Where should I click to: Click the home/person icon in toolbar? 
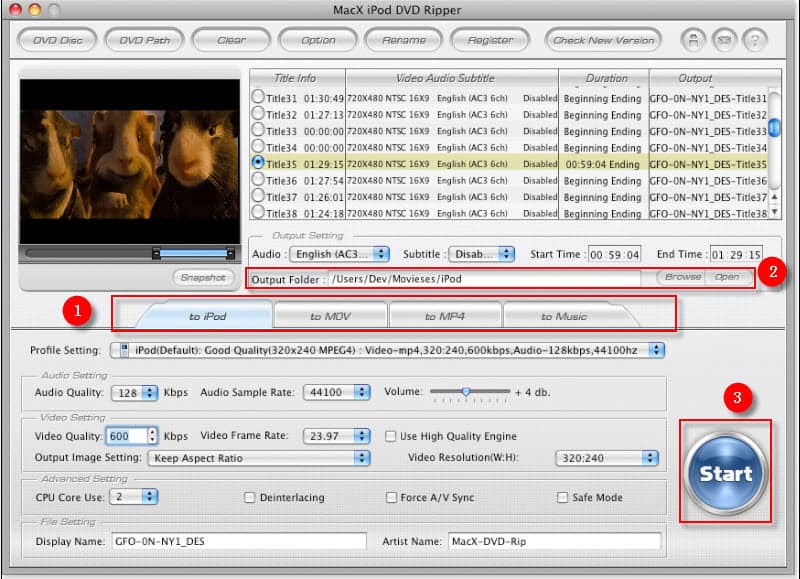(x=692, y=40)
